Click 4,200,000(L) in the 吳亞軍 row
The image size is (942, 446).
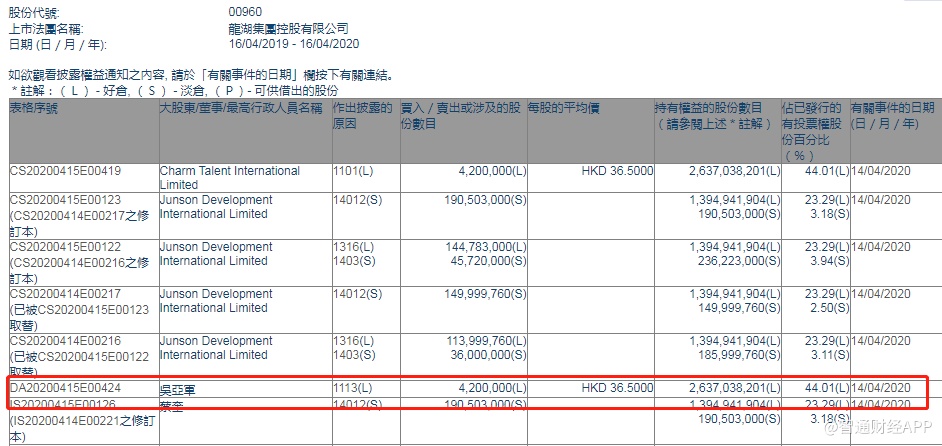point(493,388)
